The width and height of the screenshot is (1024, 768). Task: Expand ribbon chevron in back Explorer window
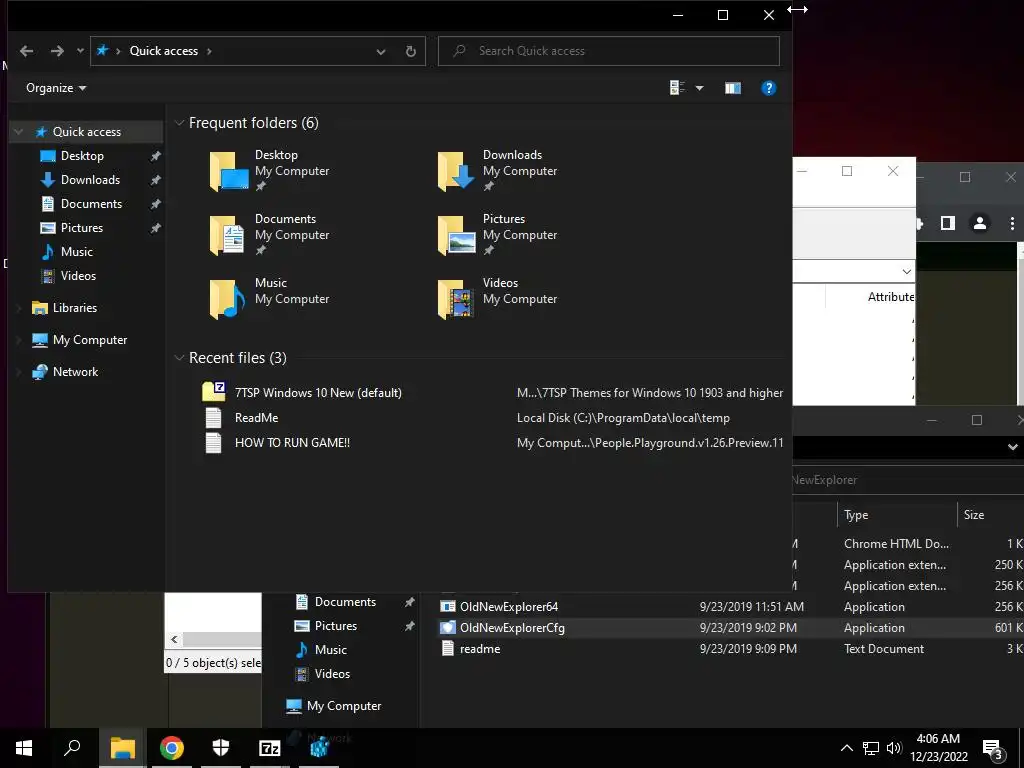1013,447
